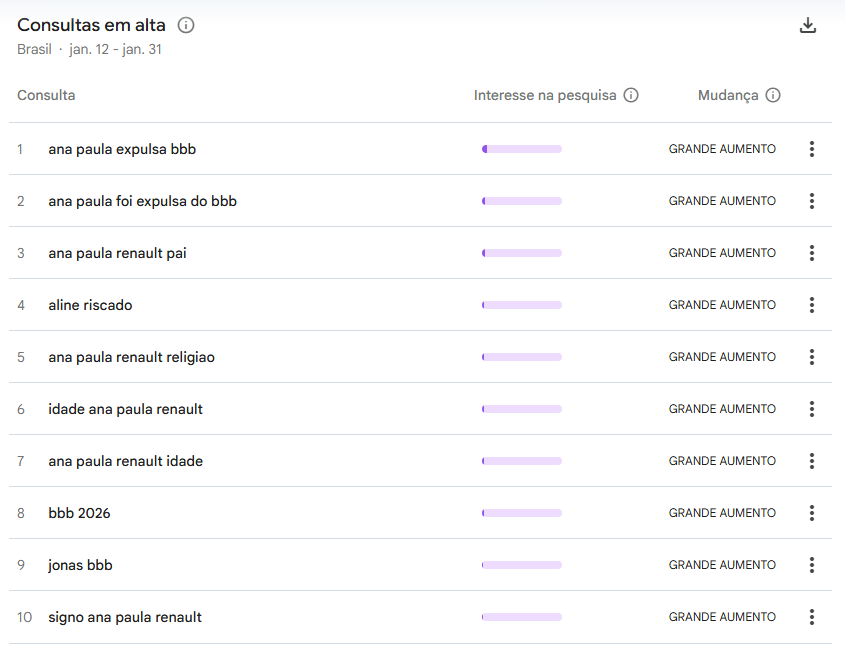Download the Consultas em alta data
This screenshot has height=646, width=845.
(807, 25)
